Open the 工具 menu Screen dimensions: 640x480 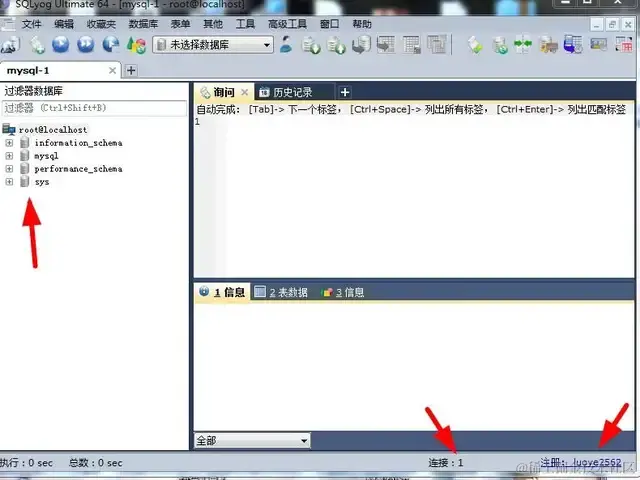pyautogui.click(x=245, y=24)
